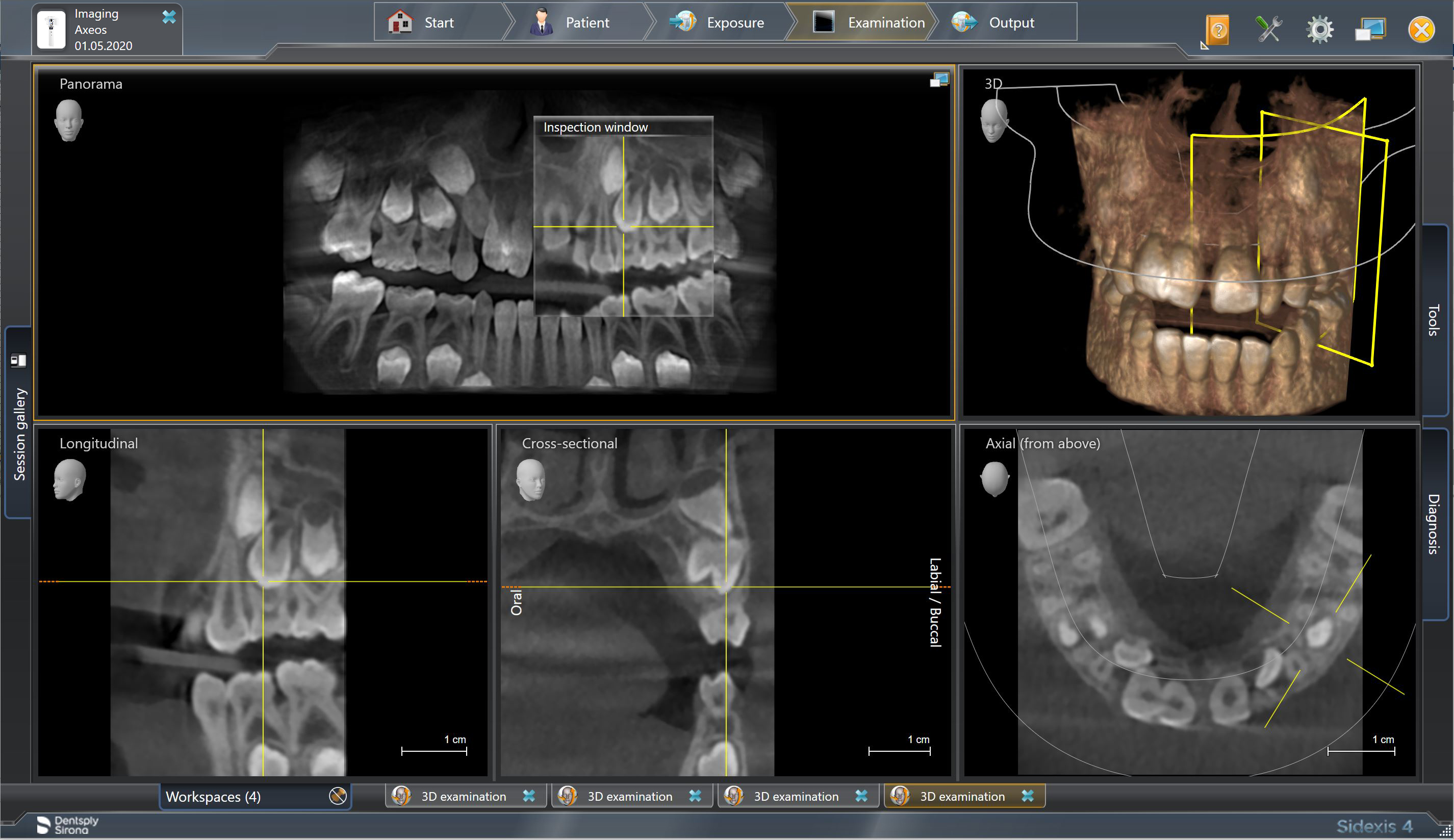Click the Workspaces compass icon
Screen dimensions: 1454x840
click(338, 796)
